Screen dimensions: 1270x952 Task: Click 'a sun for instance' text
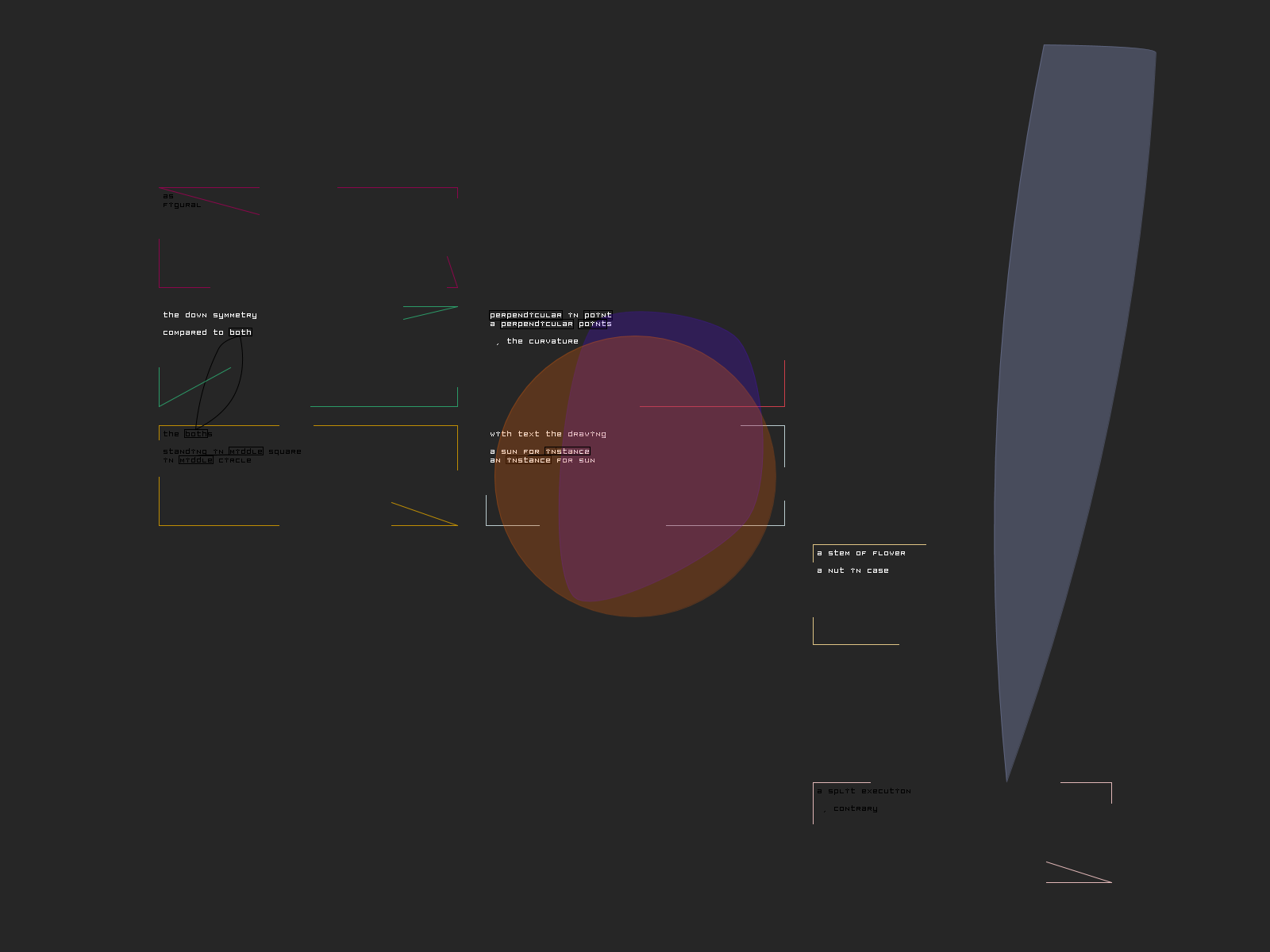(x=540, y=451)
